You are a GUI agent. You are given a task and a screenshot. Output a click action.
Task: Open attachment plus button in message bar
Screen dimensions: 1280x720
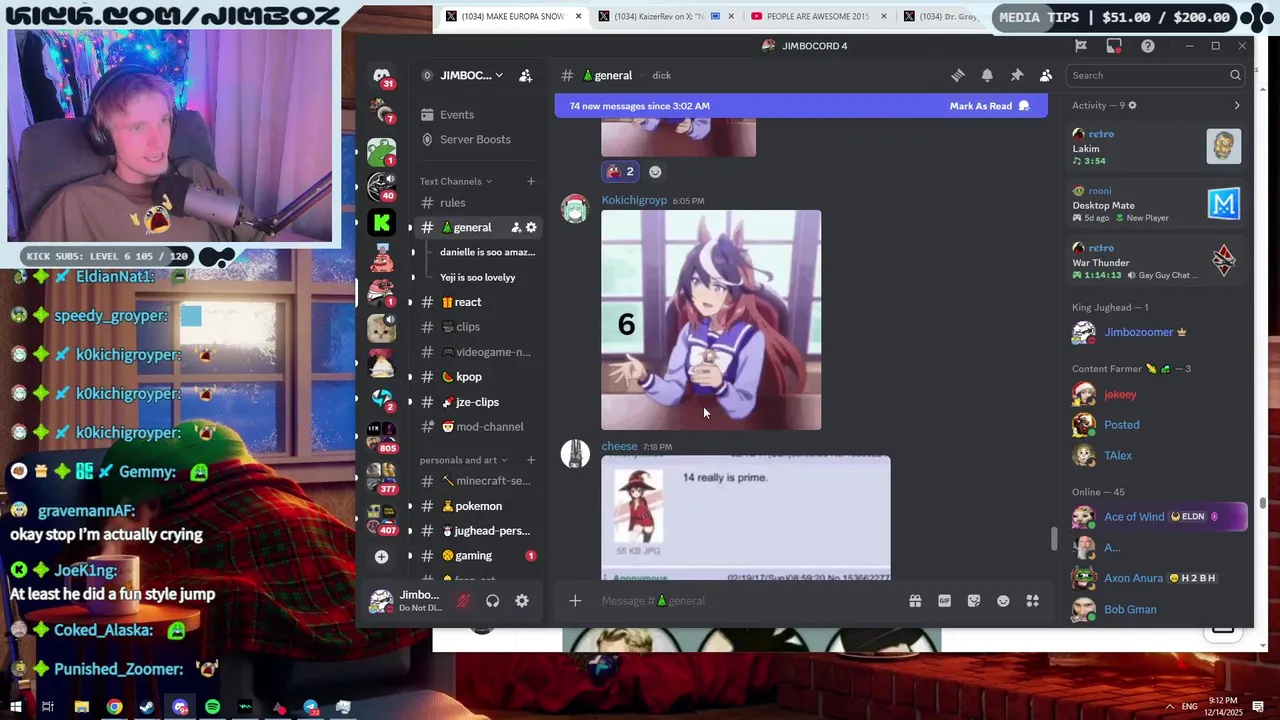575,601
